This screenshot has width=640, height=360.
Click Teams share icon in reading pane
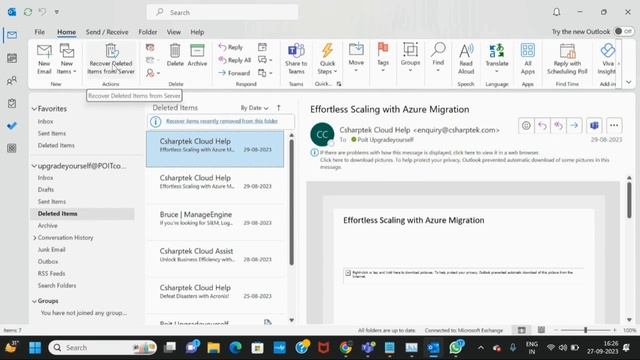click(594, 126)
